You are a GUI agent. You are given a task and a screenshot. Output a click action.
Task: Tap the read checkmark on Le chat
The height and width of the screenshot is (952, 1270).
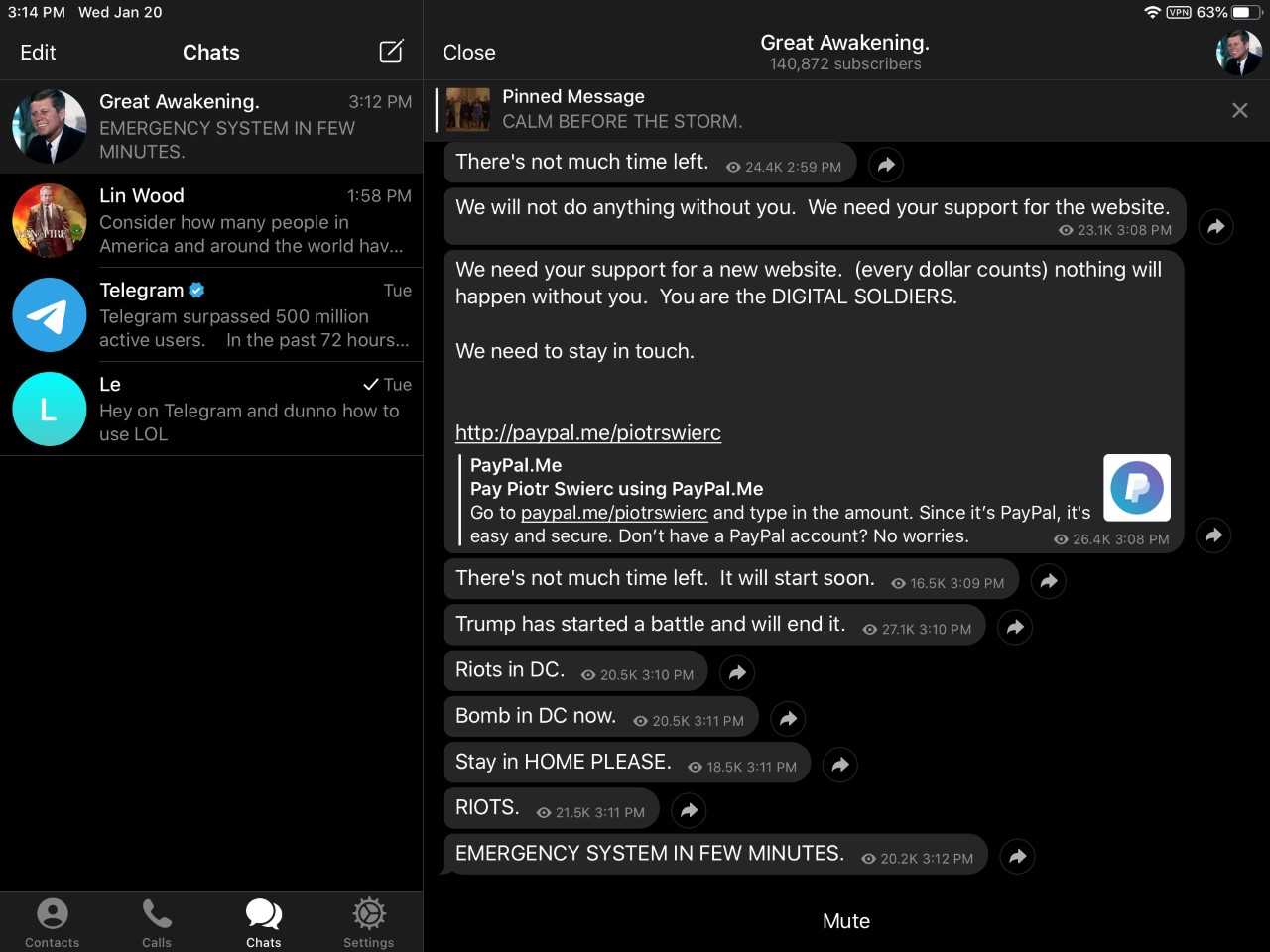(x=371, y=384)
